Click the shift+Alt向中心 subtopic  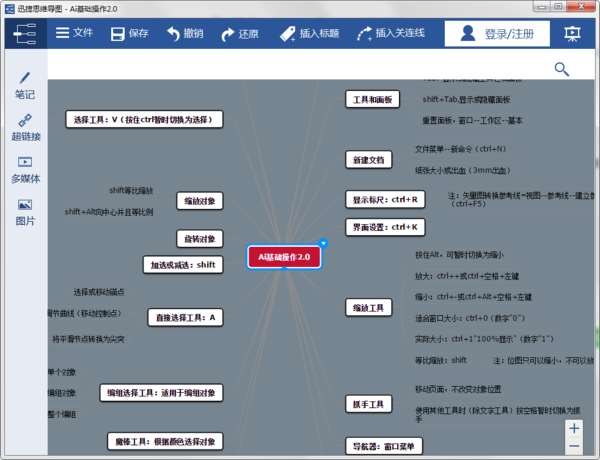pos(109,212)
